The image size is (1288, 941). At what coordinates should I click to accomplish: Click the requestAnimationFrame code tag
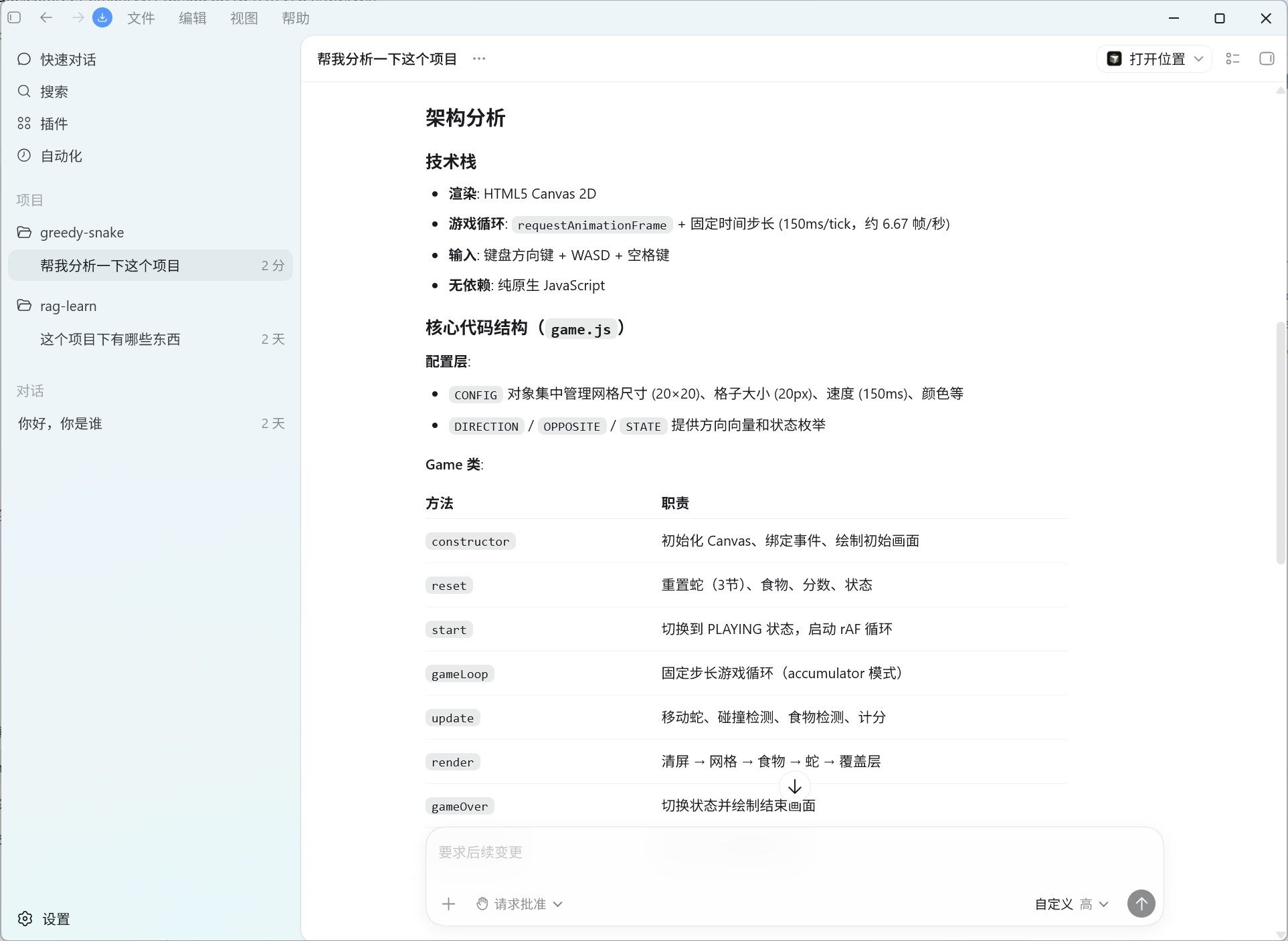(x=592, y=225)
